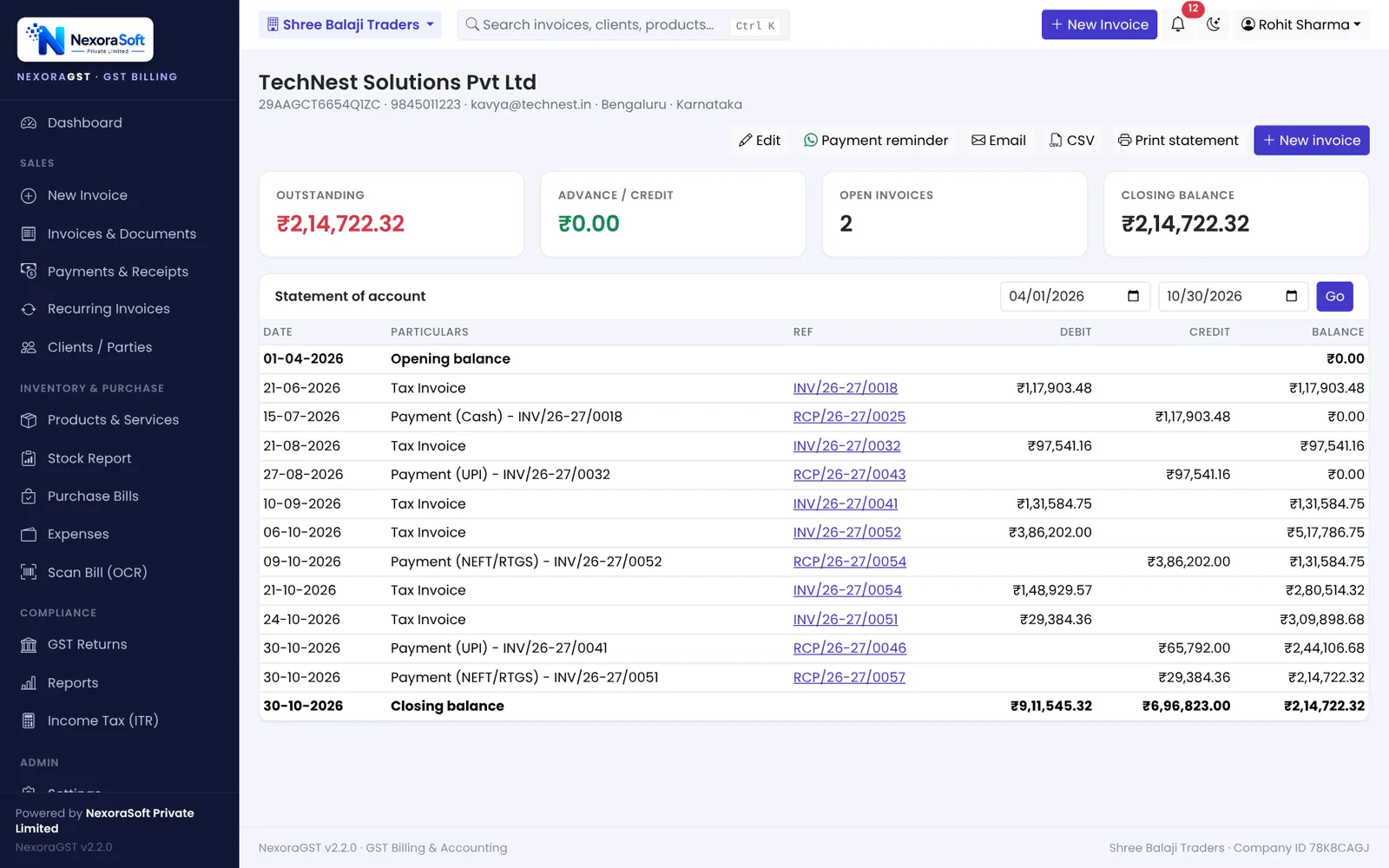Image resolution: width=1389 pixels, height=868 pixels.
Task: Click Stock Report sidebar icon
Action: [29, 458]
